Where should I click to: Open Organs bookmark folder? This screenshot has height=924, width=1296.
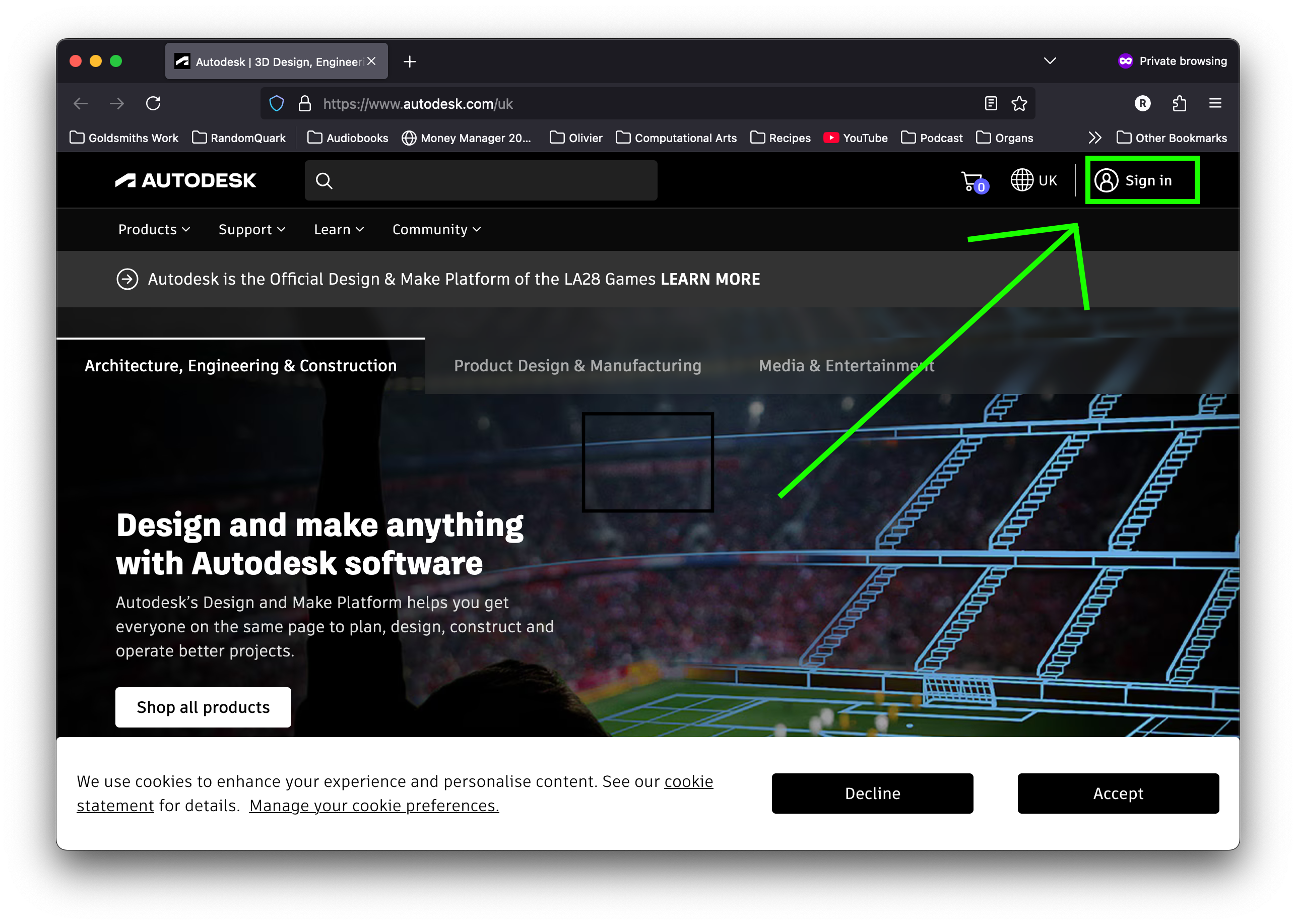coord(1004,138)
